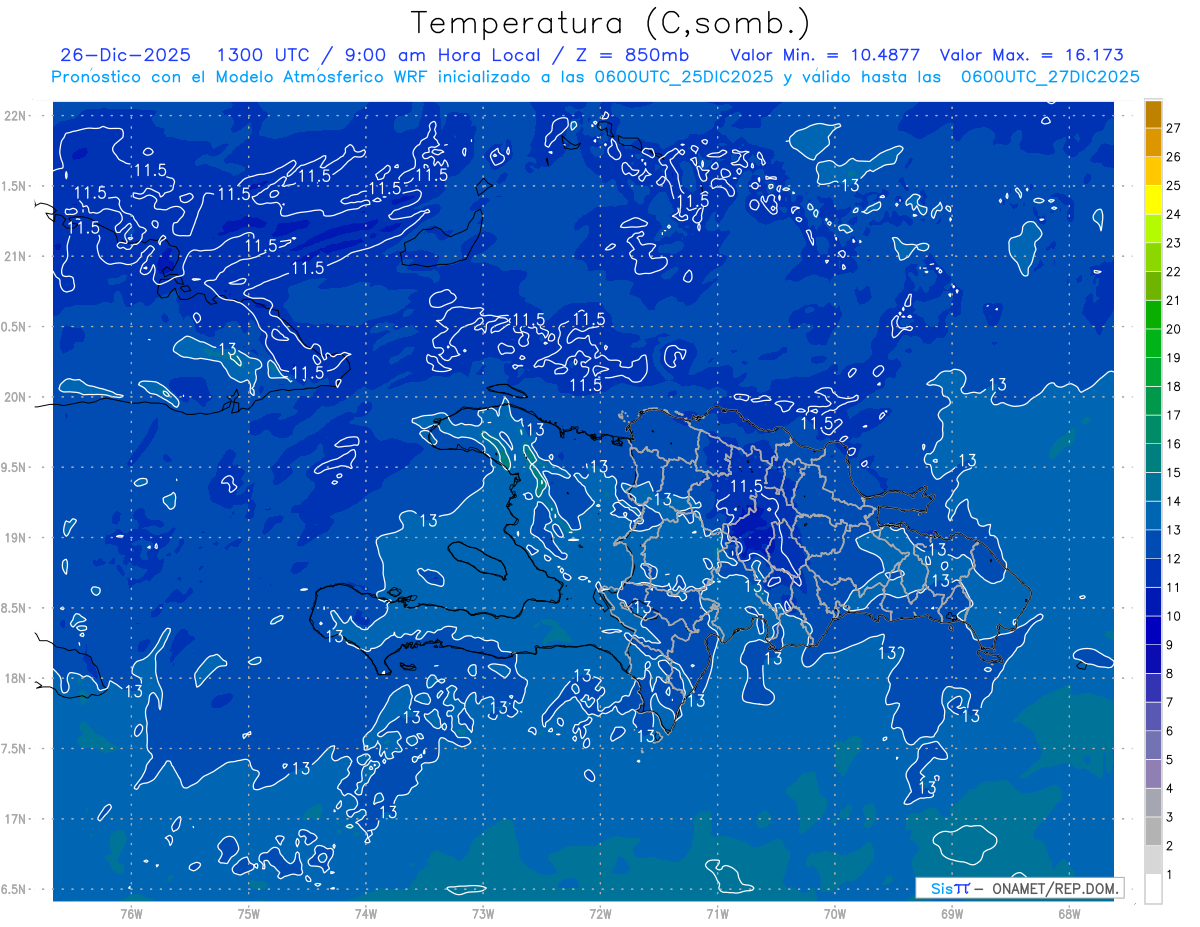Click the "20N" latitude label
The image size is (1200, 927).
coord(16,397)
